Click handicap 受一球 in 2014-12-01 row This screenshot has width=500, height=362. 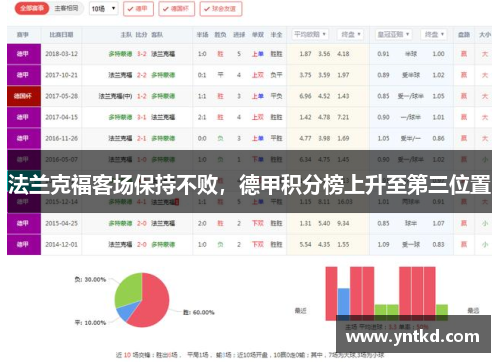[x=411, y=244]
